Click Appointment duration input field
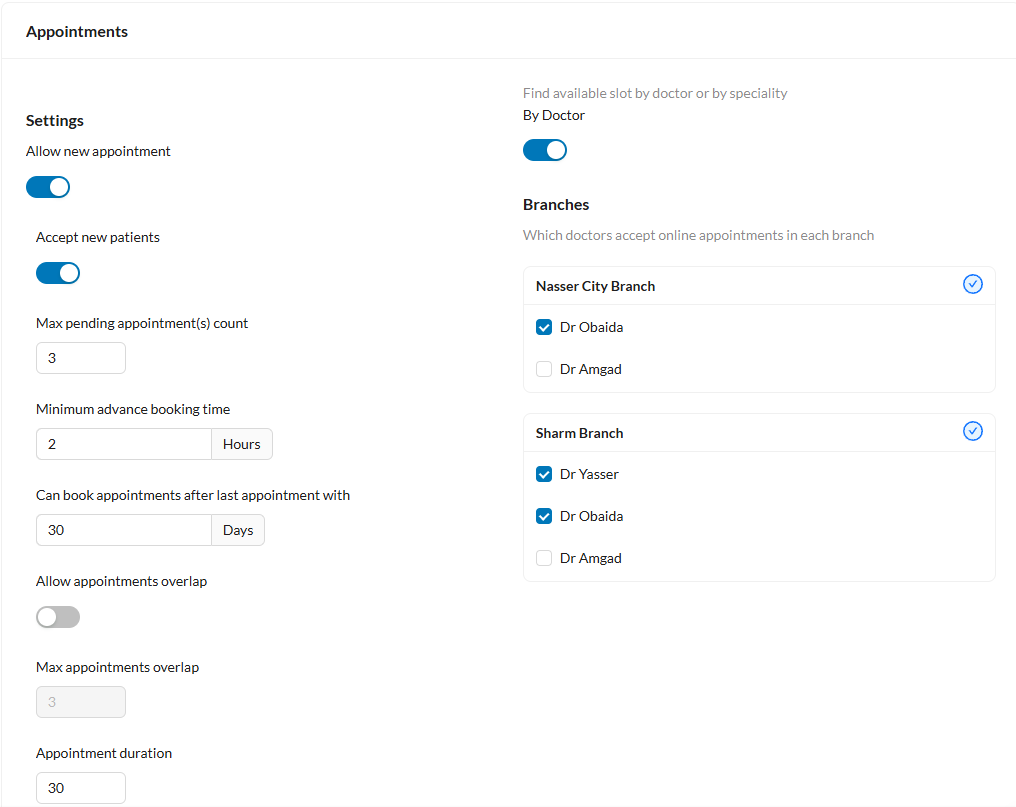This screenshot has height=807, width=1016. pos(81,788)
